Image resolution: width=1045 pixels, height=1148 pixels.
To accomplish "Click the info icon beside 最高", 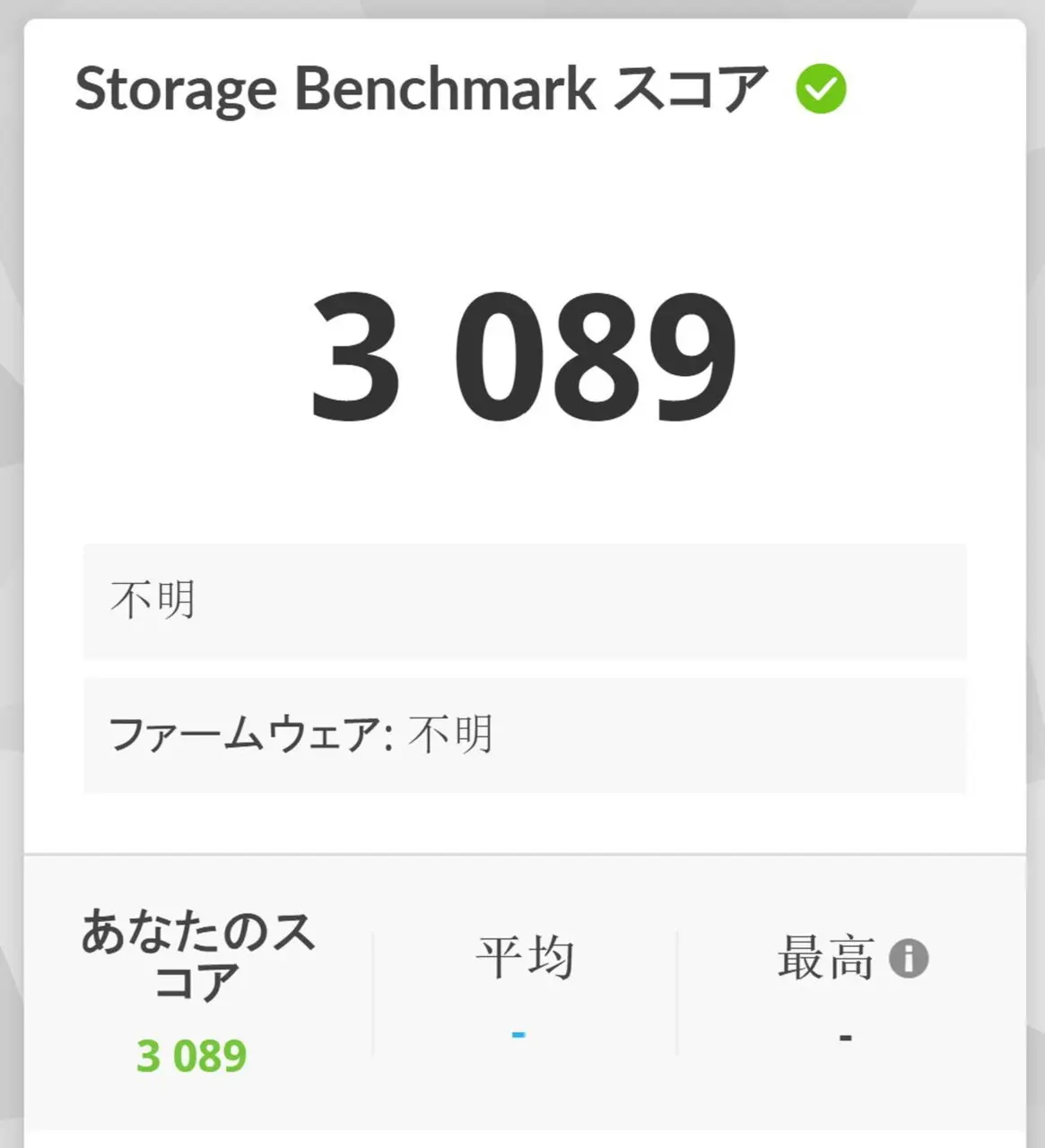I will (909, 958).
